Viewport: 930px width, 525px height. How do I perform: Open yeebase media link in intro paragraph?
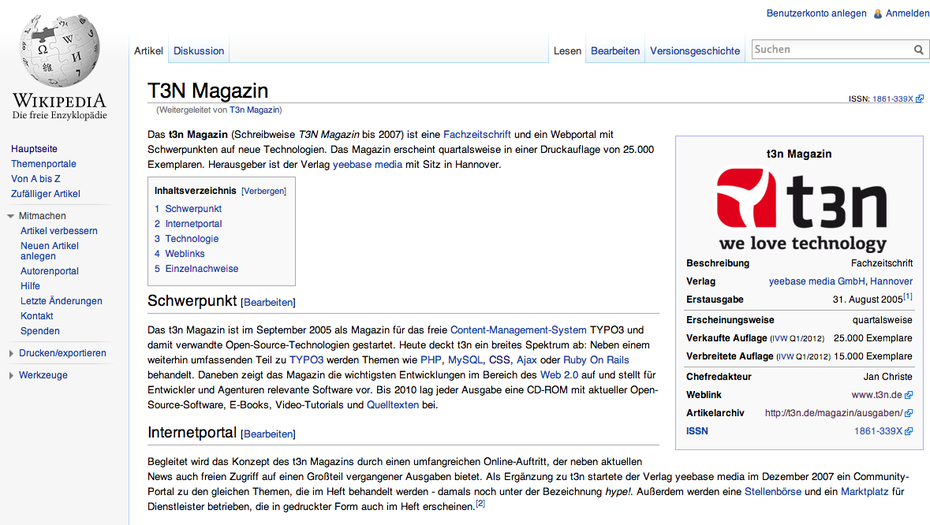(x=367, y=165)
